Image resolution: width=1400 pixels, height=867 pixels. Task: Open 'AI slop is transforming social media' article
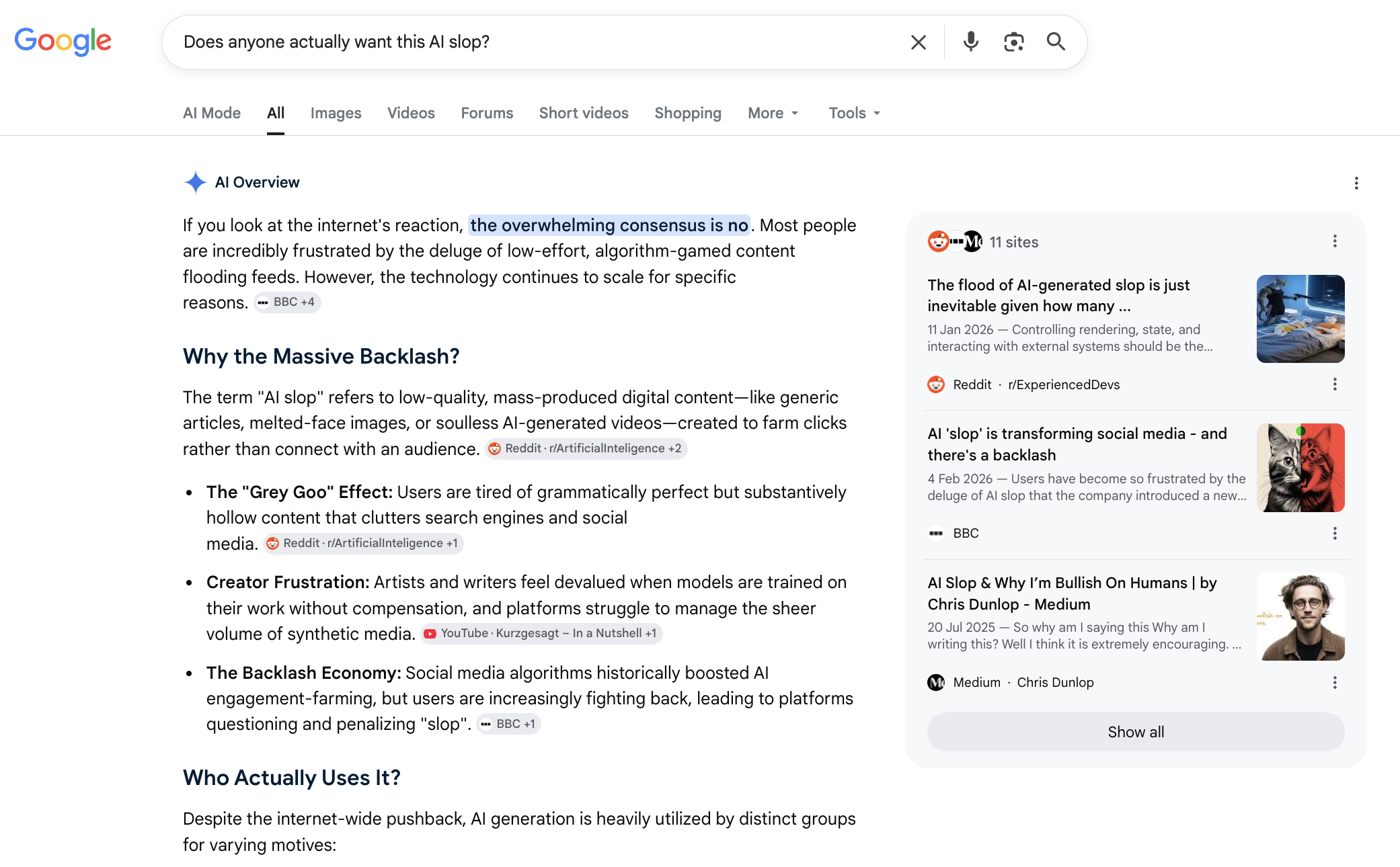[x=1077, y=444]
